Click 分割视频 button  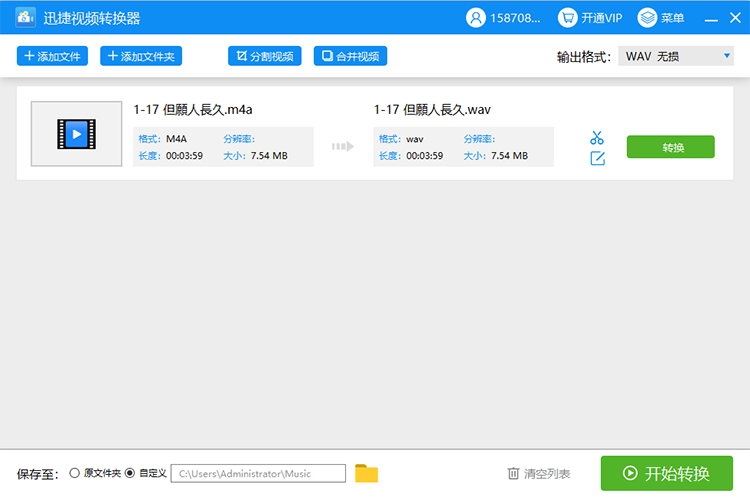tap(265, 56)
